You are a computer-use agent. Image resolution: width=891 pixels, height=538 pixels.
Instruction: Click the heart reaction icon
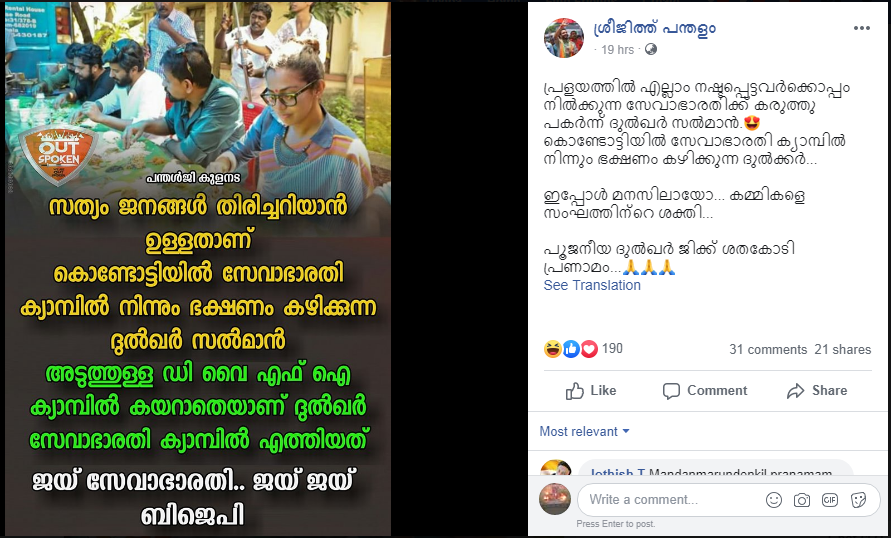coord(589,349)
